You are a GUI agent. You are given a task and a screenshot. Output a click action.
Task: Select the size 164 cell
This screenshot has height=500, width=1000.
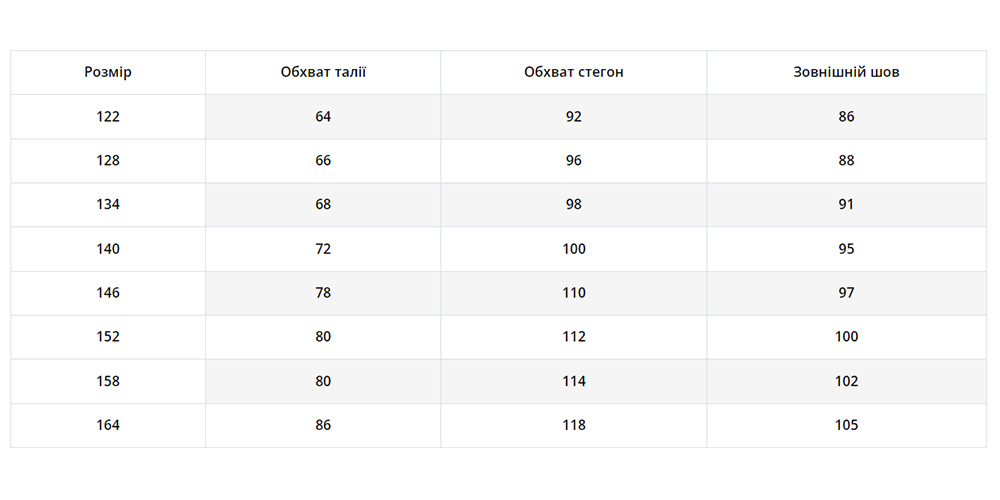(108, 425)
